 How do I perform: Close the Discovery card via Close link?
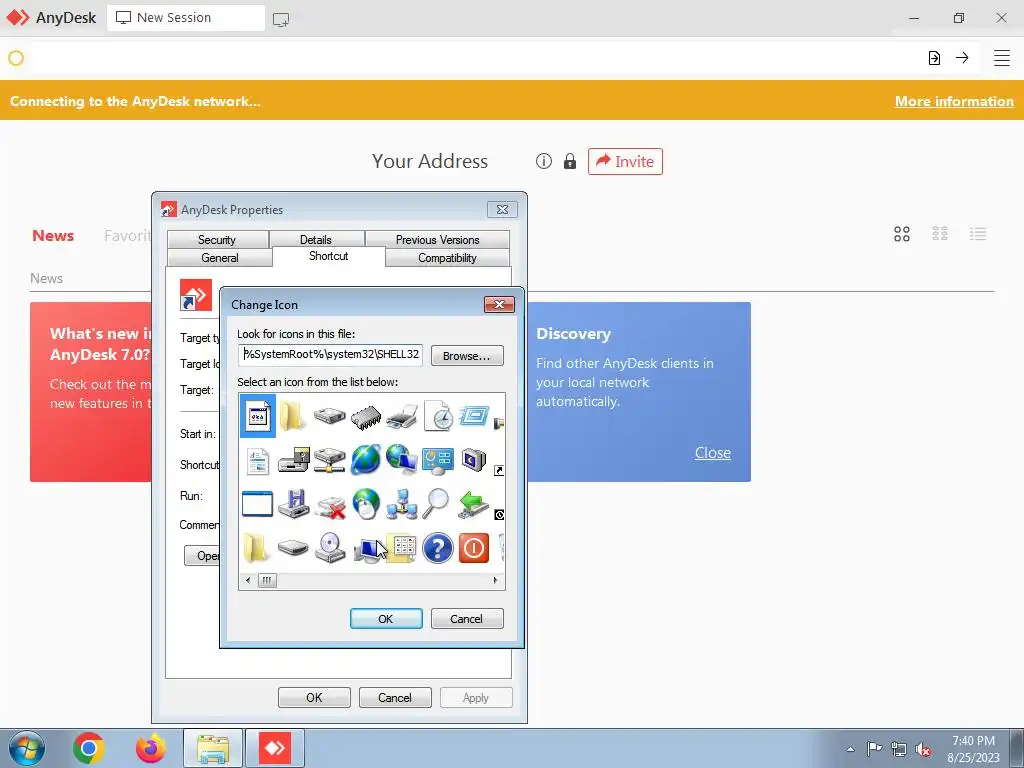click(x=712, y=453)
